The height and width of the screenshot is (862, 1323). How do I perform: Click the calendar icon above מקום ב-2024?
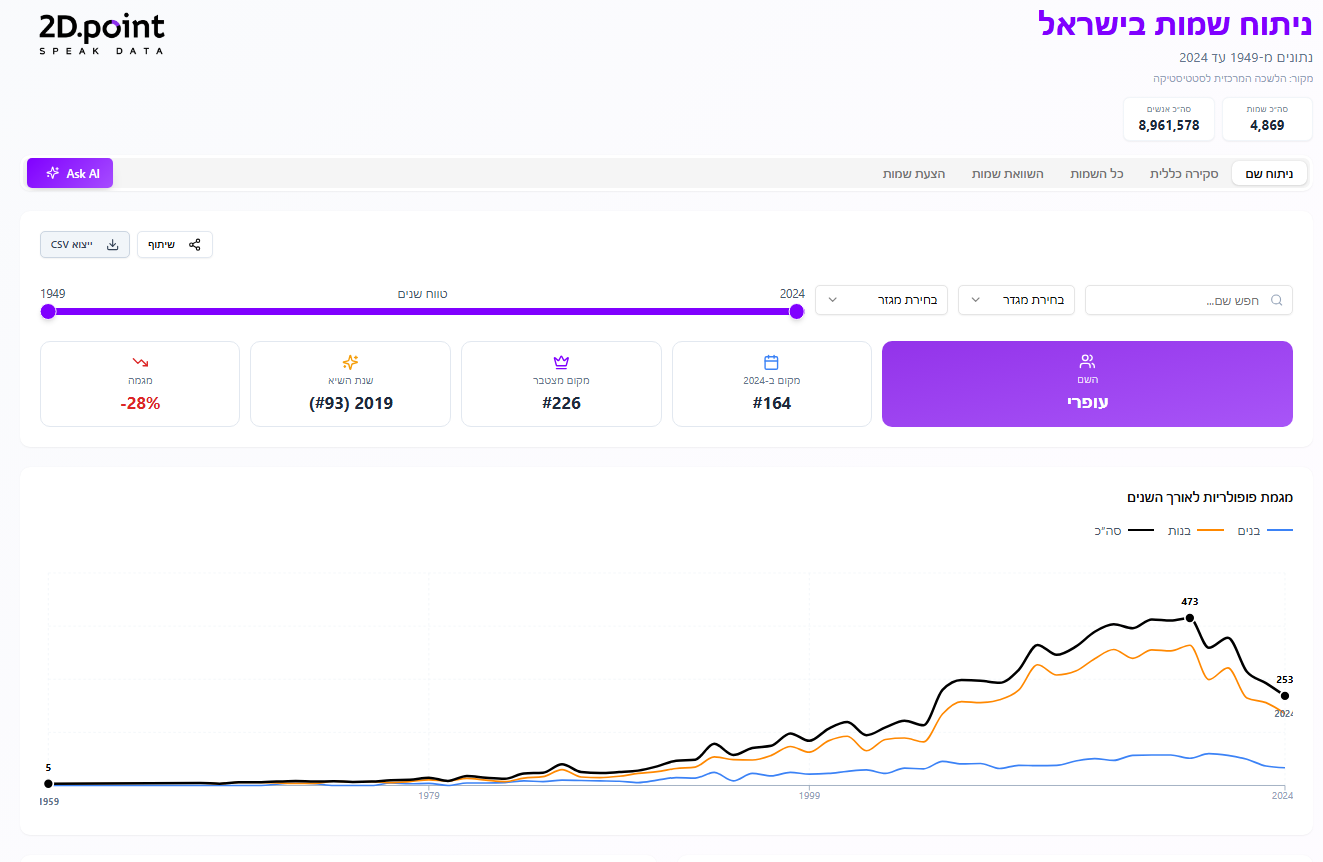click(x=771, y=362)
